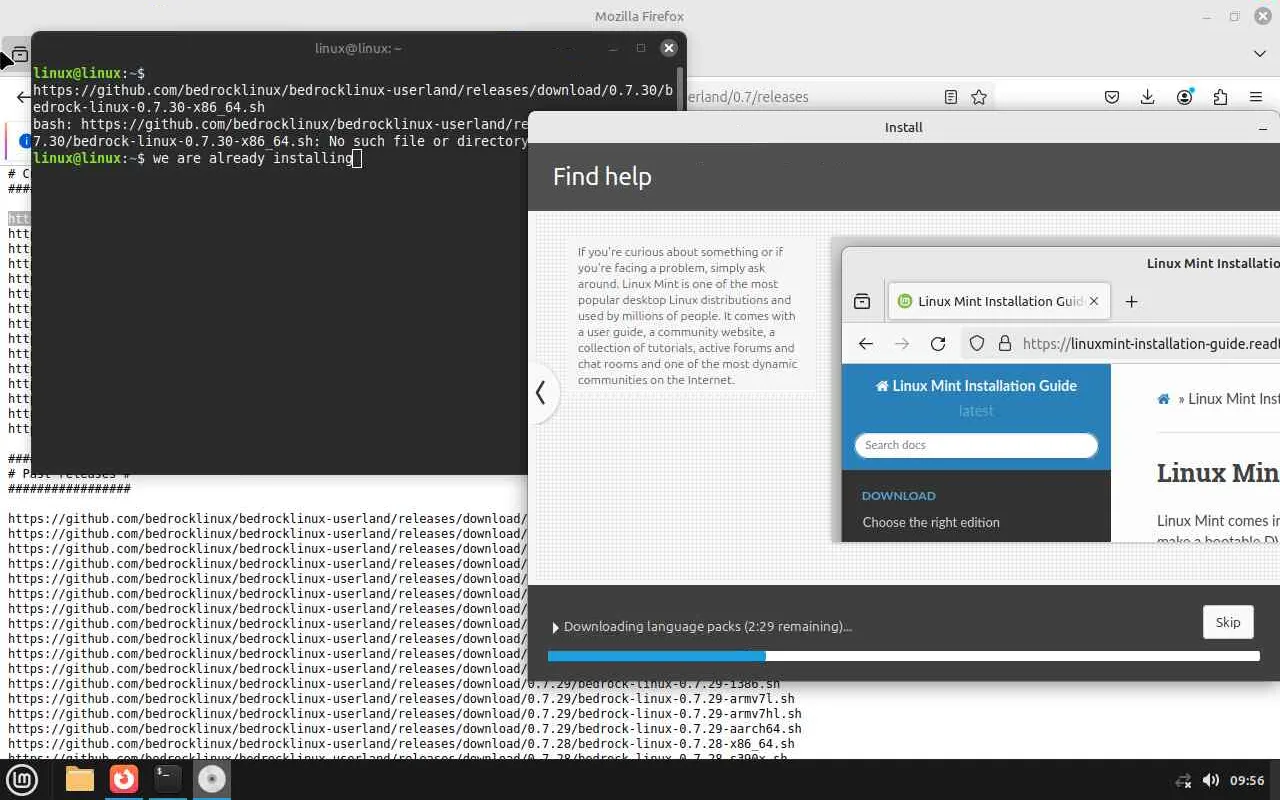
Task: Open the Firefox account icon
Action: click(1185, 97)
